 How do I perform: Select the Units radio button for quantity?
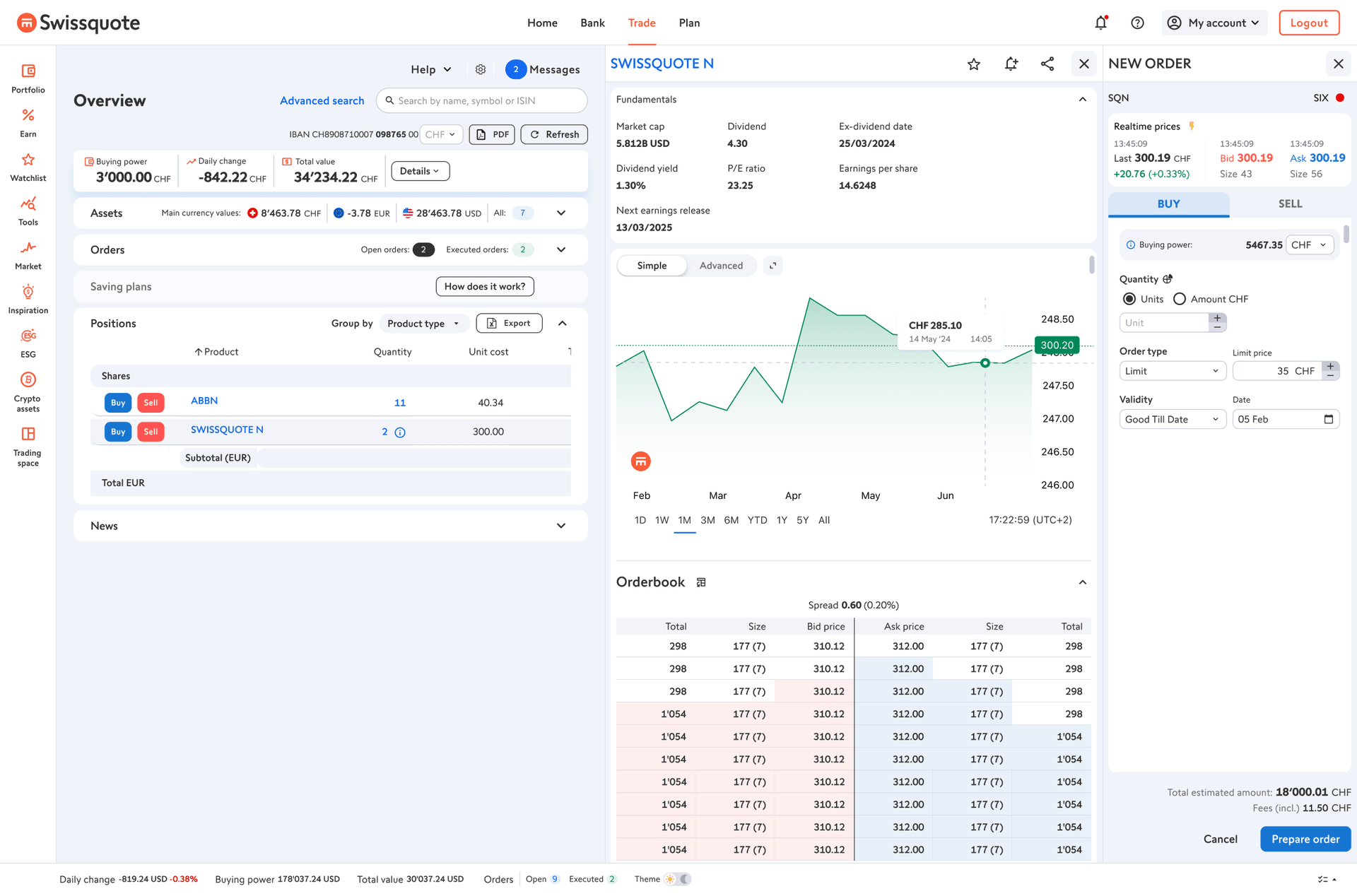tap(1129, 299)
